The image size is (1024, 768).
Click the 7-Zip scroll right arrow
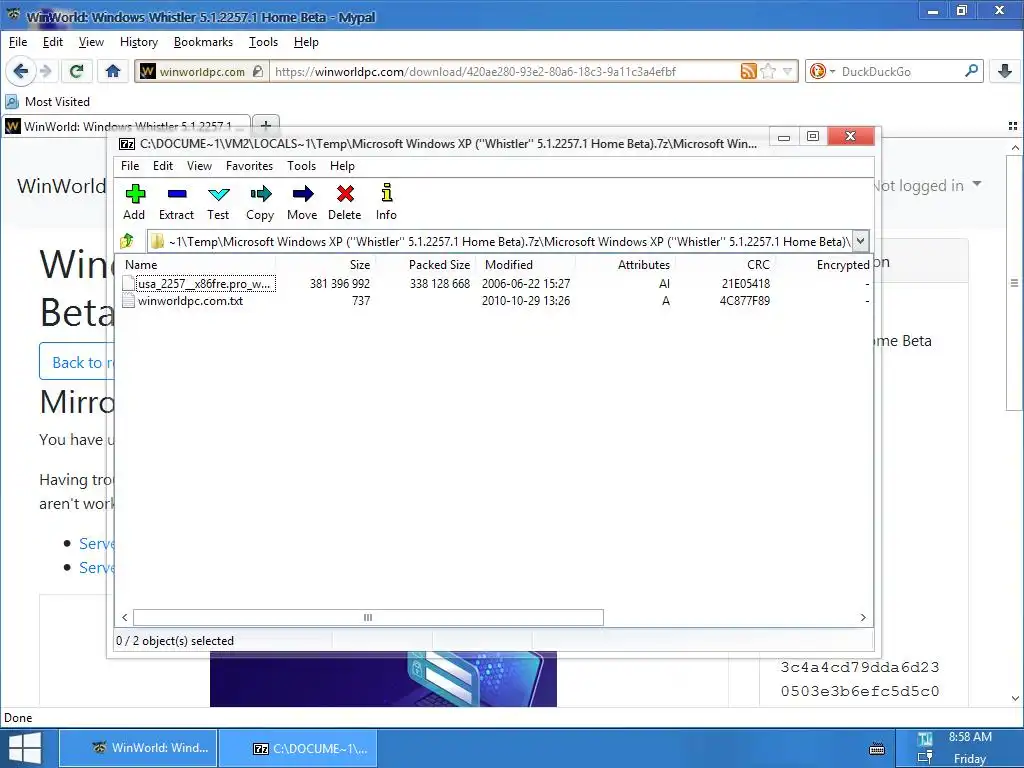(x=863, y=617)
